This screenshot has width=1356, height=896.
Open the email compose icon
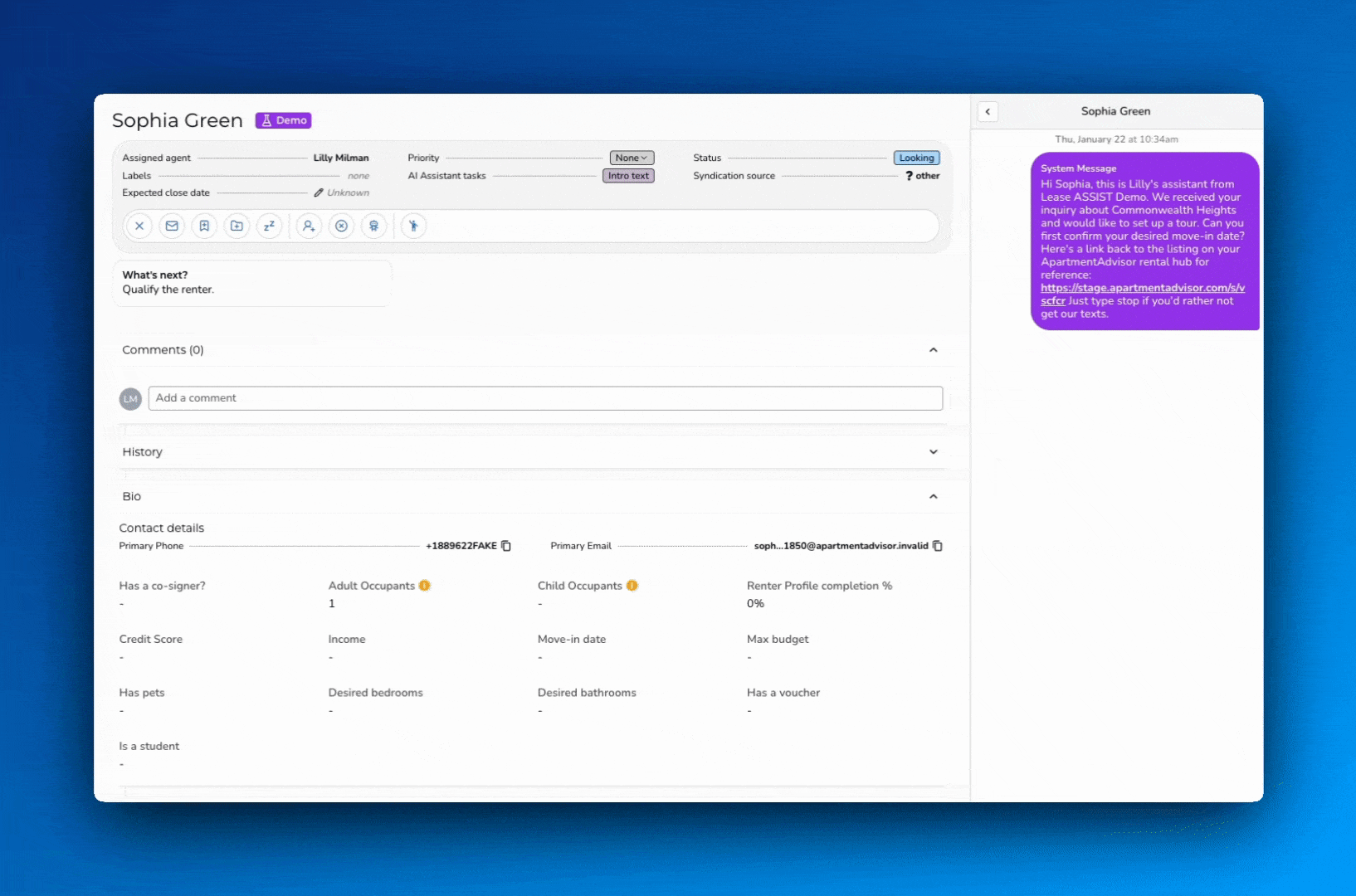[x=172, y=226]
